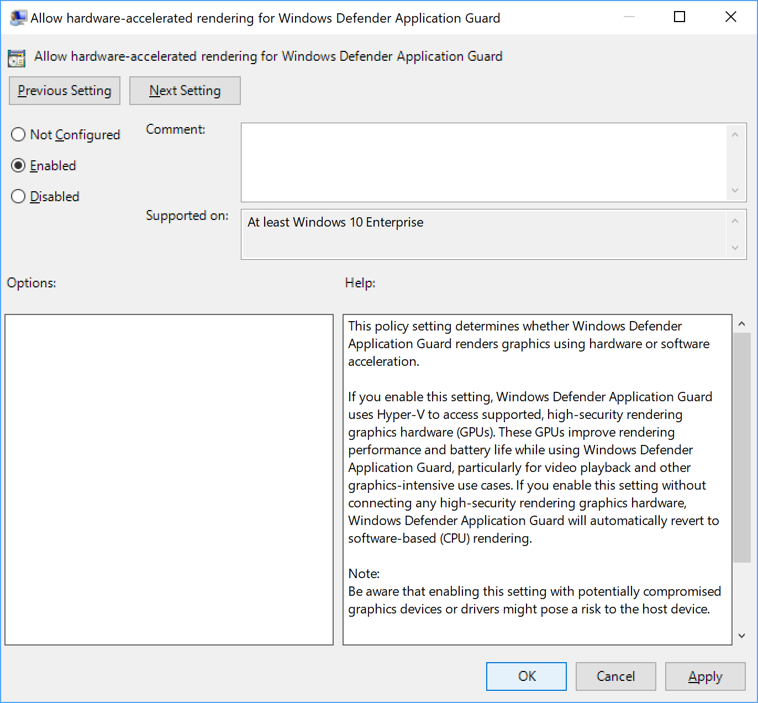Click Supported on box scroll up arrow
The height and width of the screenshot is (703, 758).
tap(737, 222)
